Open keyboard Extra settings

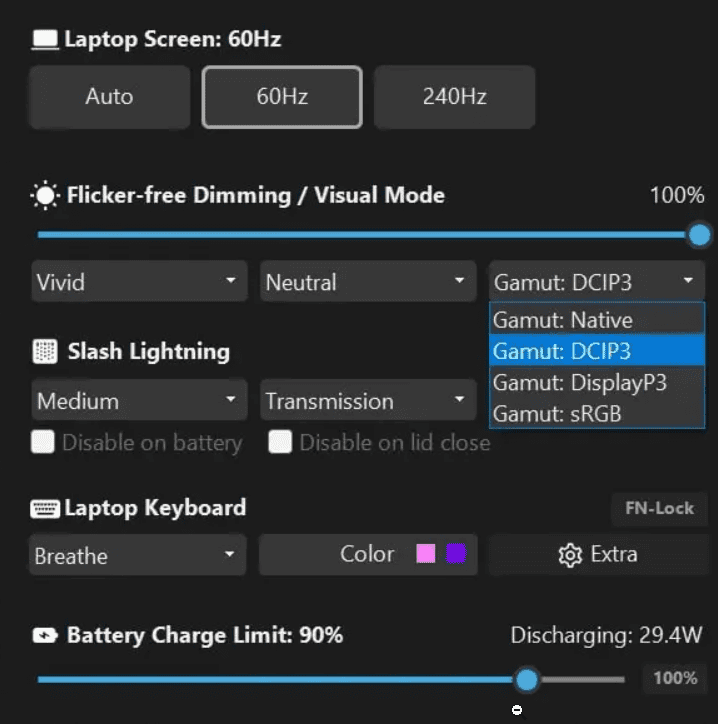(598, 555)
